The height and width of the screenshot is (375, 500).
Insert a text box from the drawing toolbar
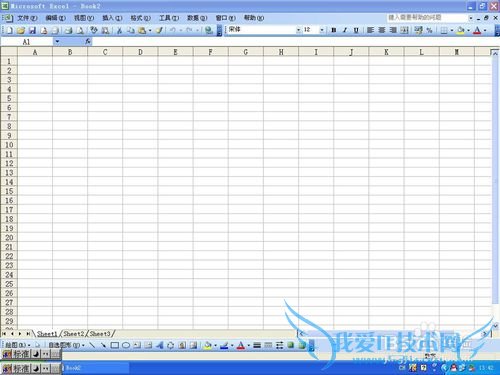pos(137,345)
